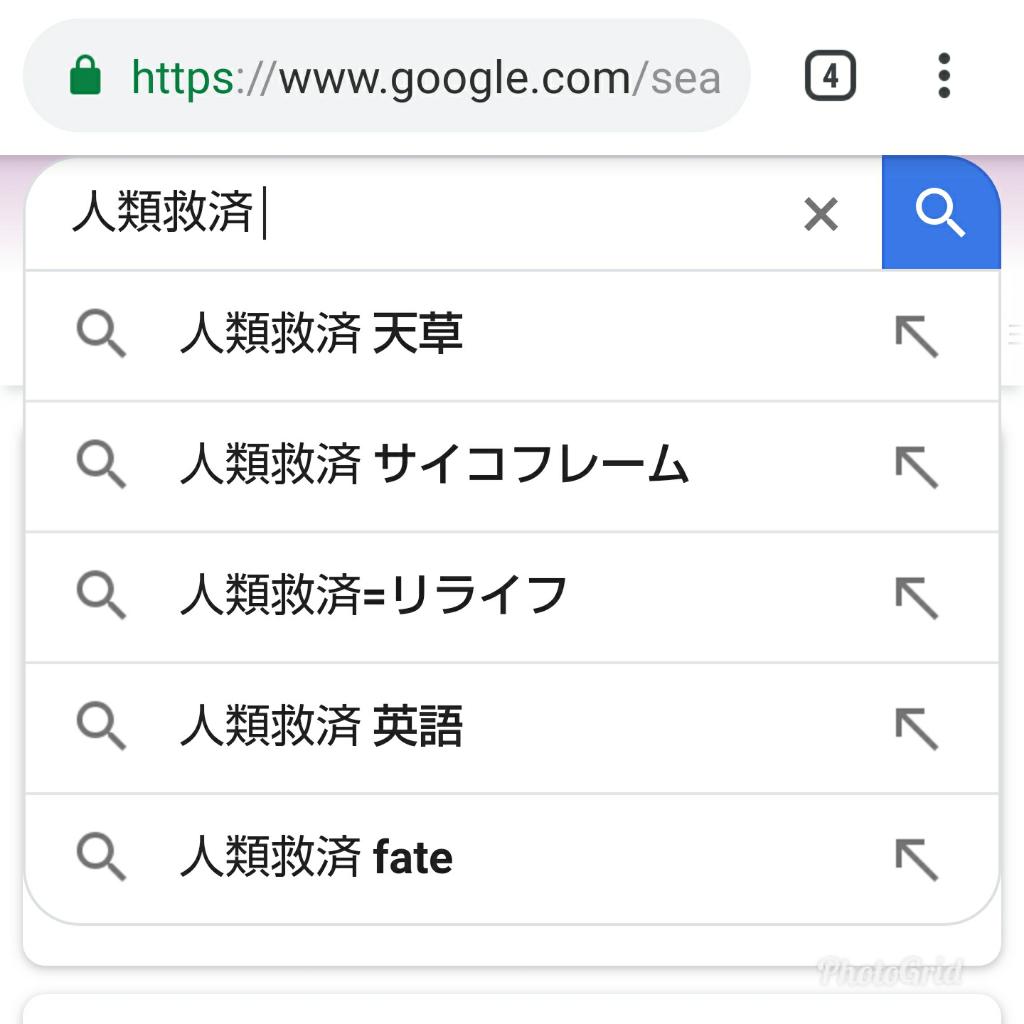Click the Chrome address bar URL

click(x=425, y=76)
